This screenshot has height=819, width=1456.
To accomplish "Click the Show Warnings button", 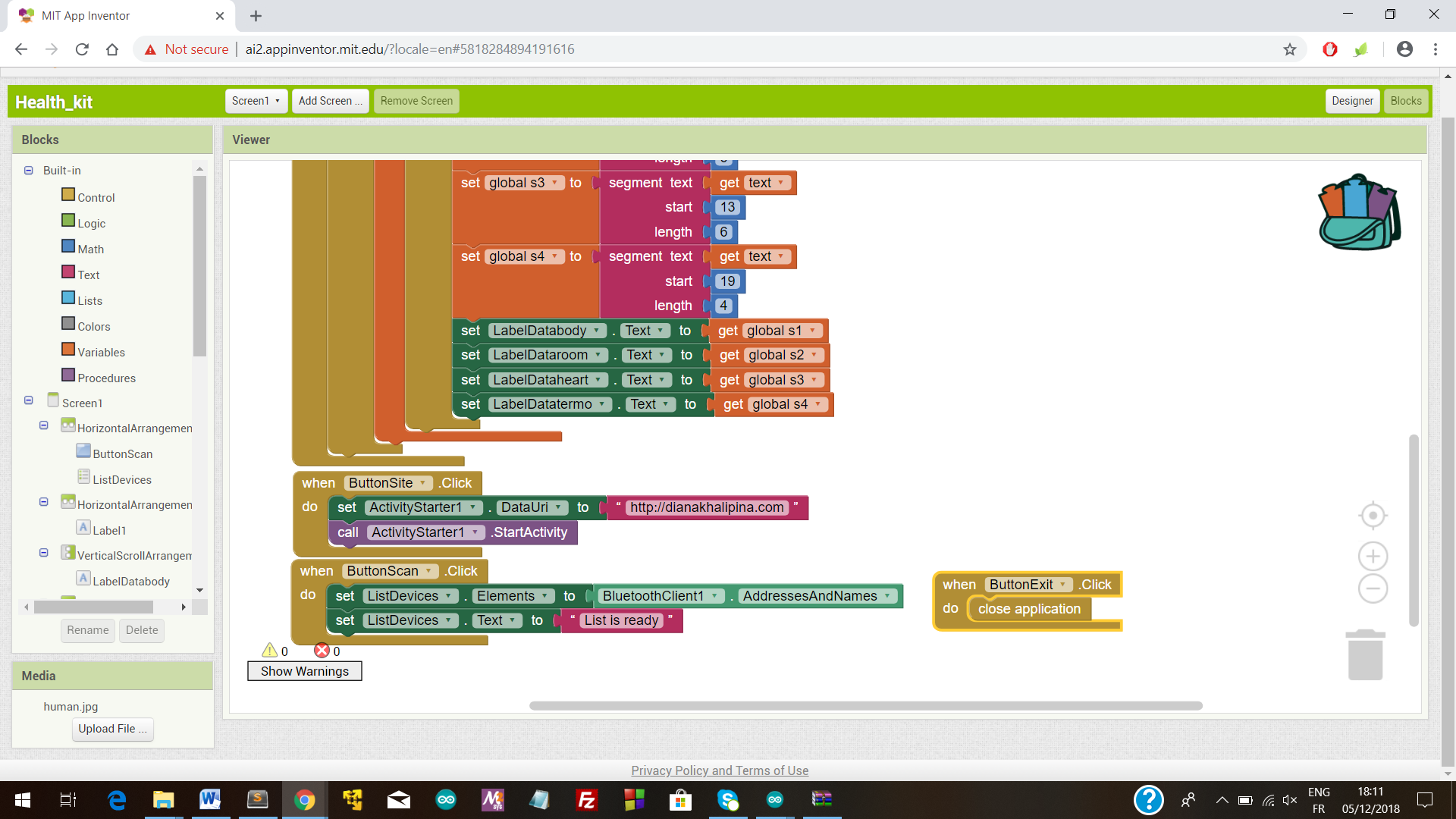I will [x=304, y=671].
